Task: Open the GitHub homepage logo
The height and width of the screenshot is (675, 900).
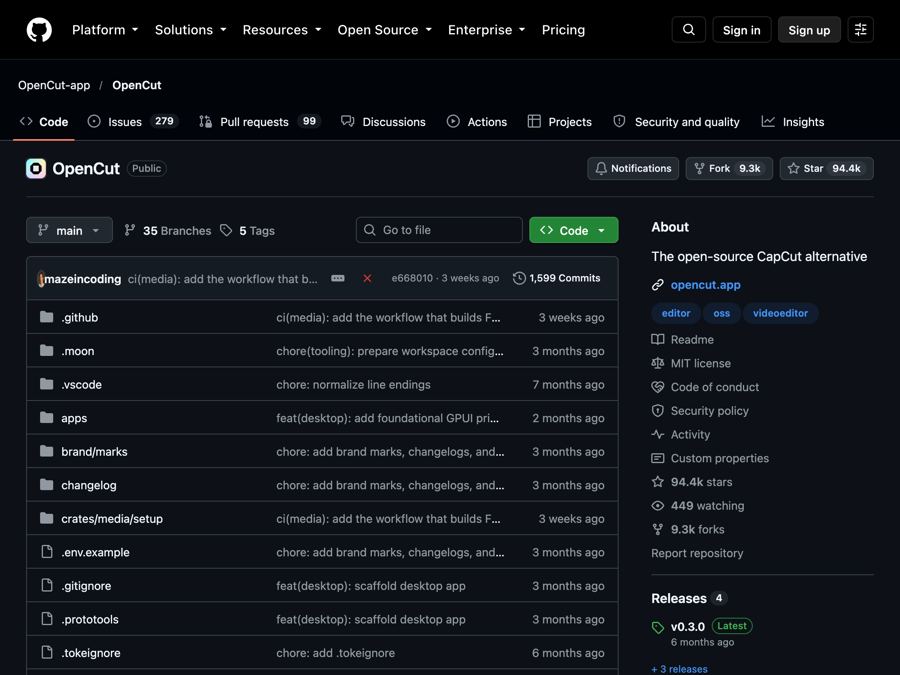Action: point(39,30)
